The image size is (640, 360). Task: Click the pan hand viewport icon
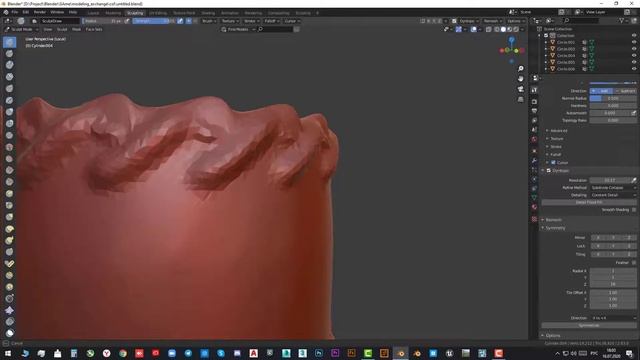(520, 79)
